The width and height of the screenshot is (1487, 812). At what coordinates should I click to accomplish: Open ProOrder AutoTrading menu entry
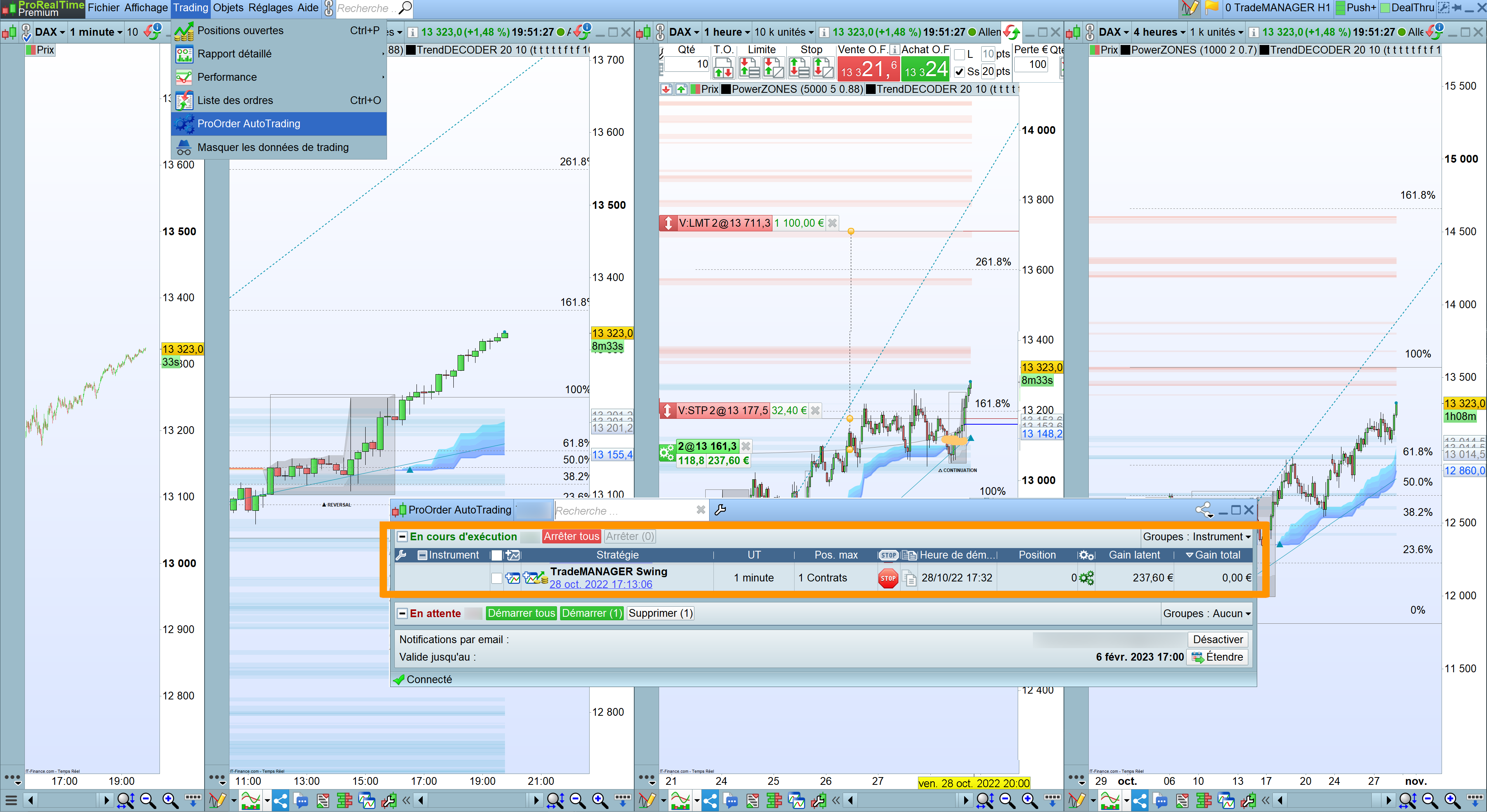pyautogui.click(x=279, y=123)
